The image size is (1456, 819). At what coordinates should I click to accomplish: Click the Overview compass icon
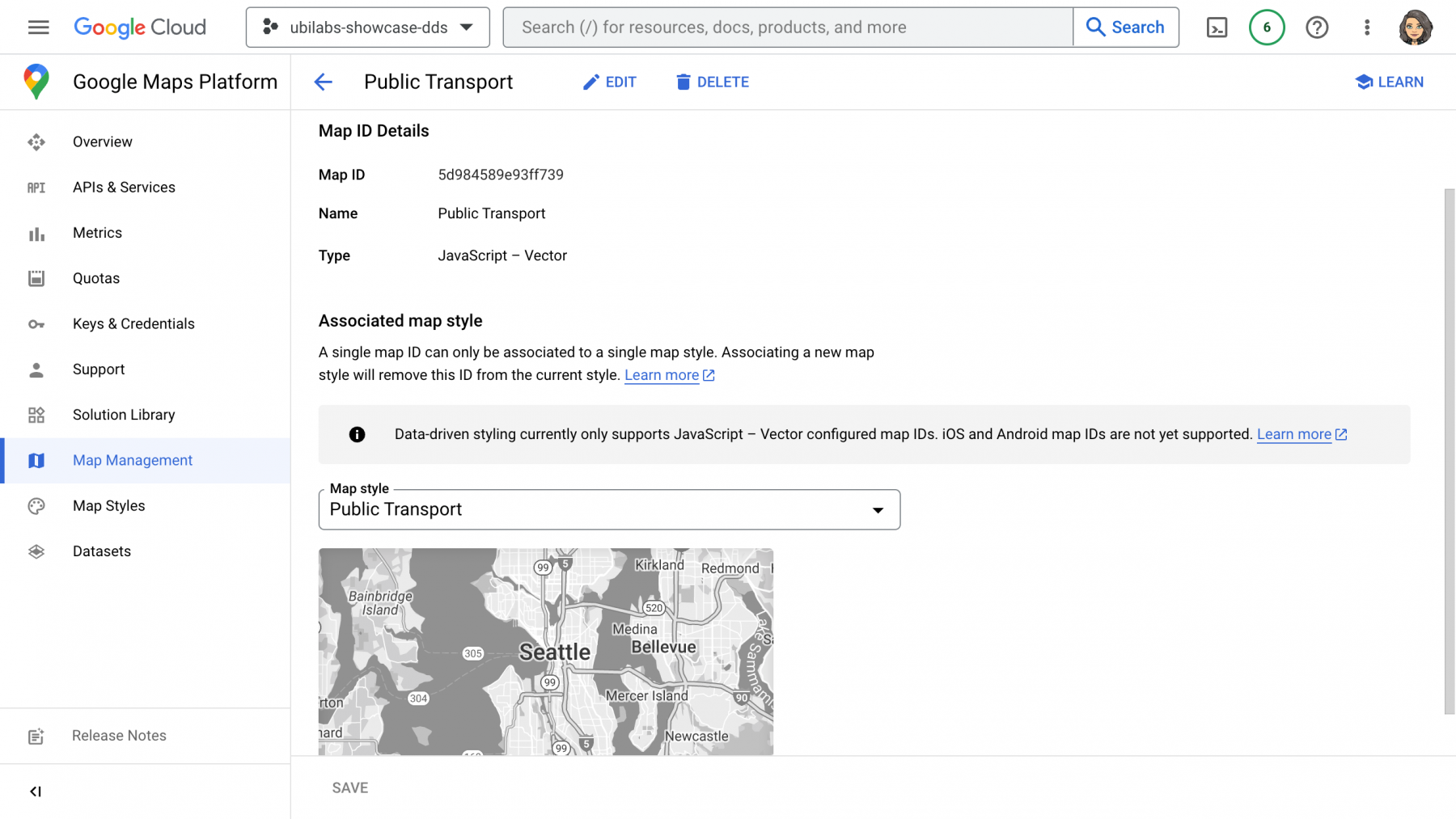(36, 141)
